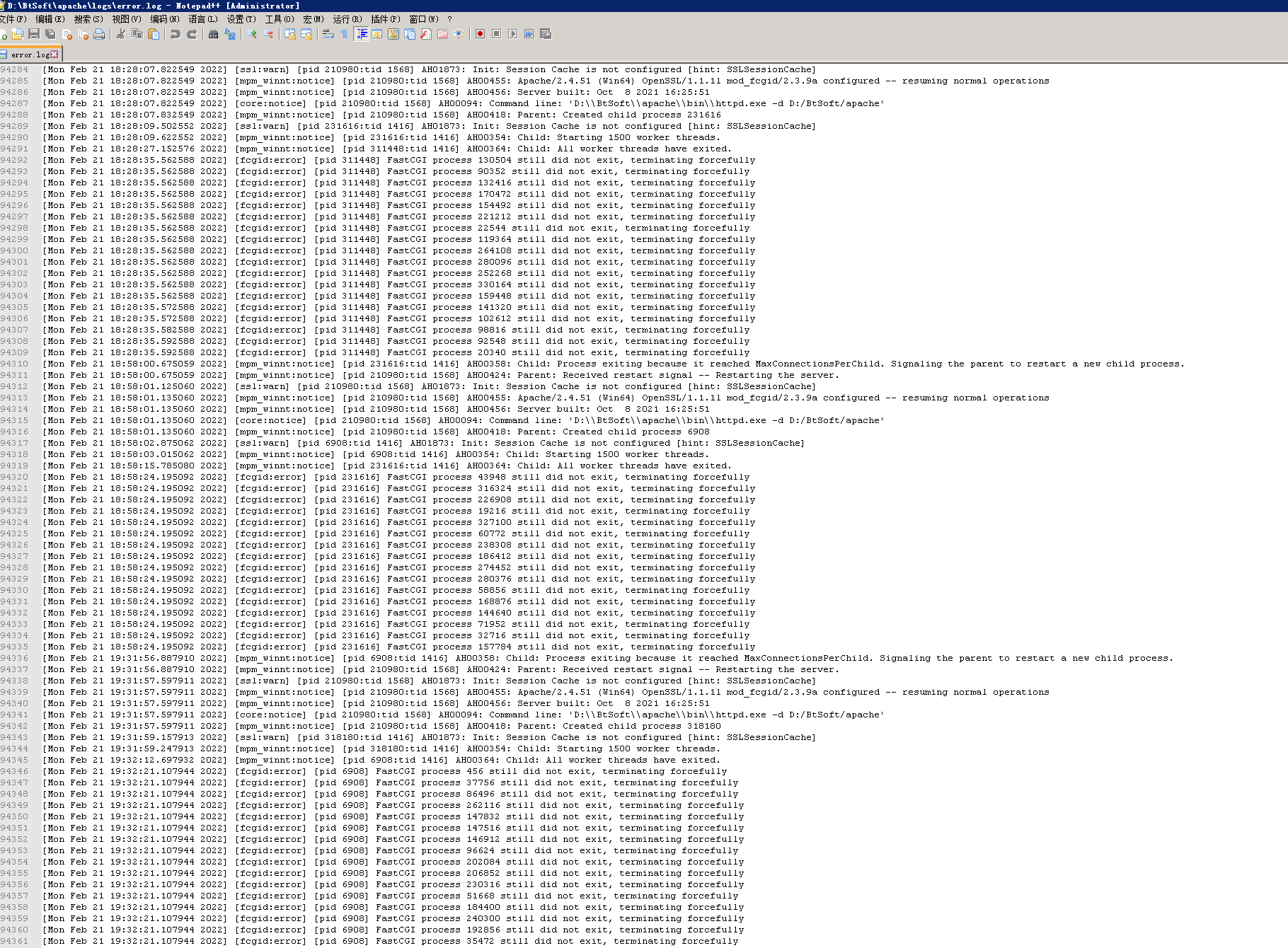Open the 编辑(E) menu
The height and width of the screenshot is (948, 1288).
point(50,19)
